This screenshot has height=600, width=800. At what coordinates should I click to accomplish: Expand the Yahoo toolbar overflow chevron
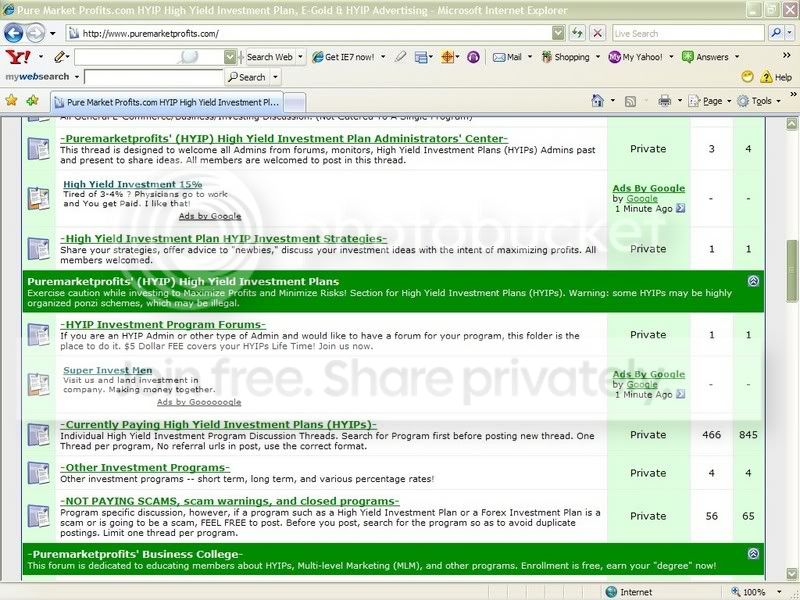(787, 55)
